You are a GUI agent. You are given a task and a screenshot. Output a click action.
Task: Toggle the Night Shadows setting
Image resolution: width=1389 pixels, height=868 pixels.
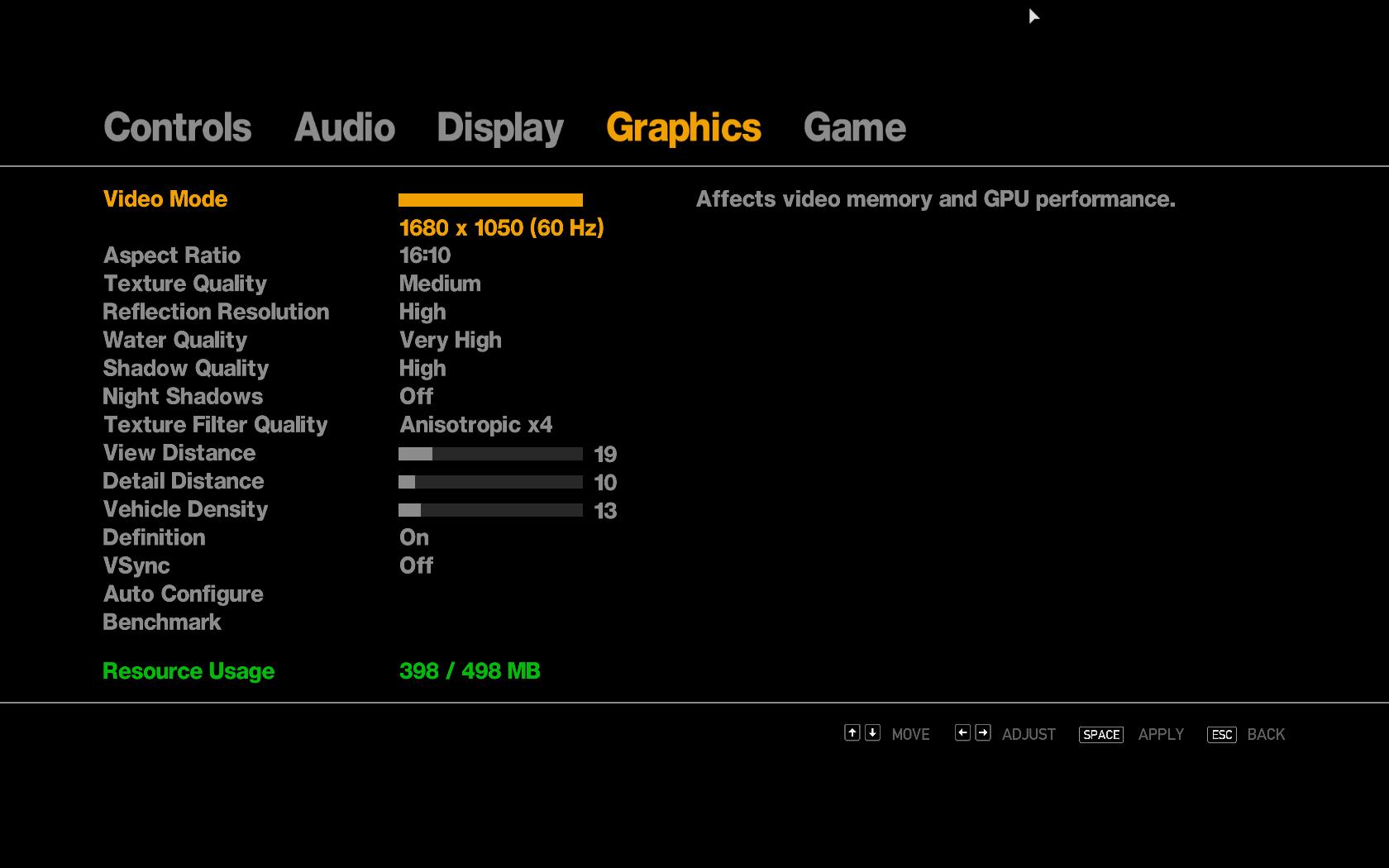(416, 397)
